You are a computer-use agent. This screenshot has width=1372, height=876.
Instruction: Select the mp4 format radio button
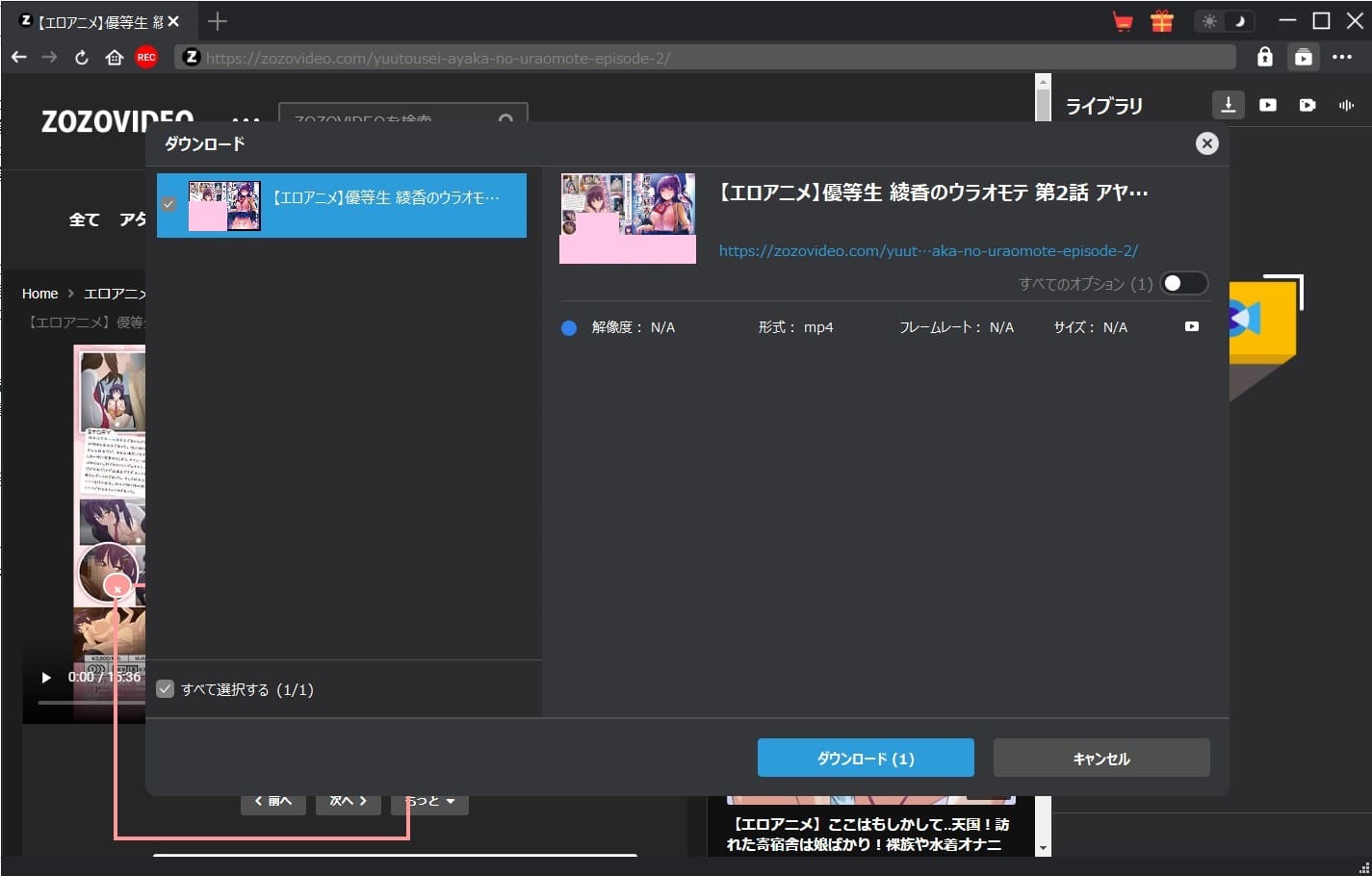point(569,327)
